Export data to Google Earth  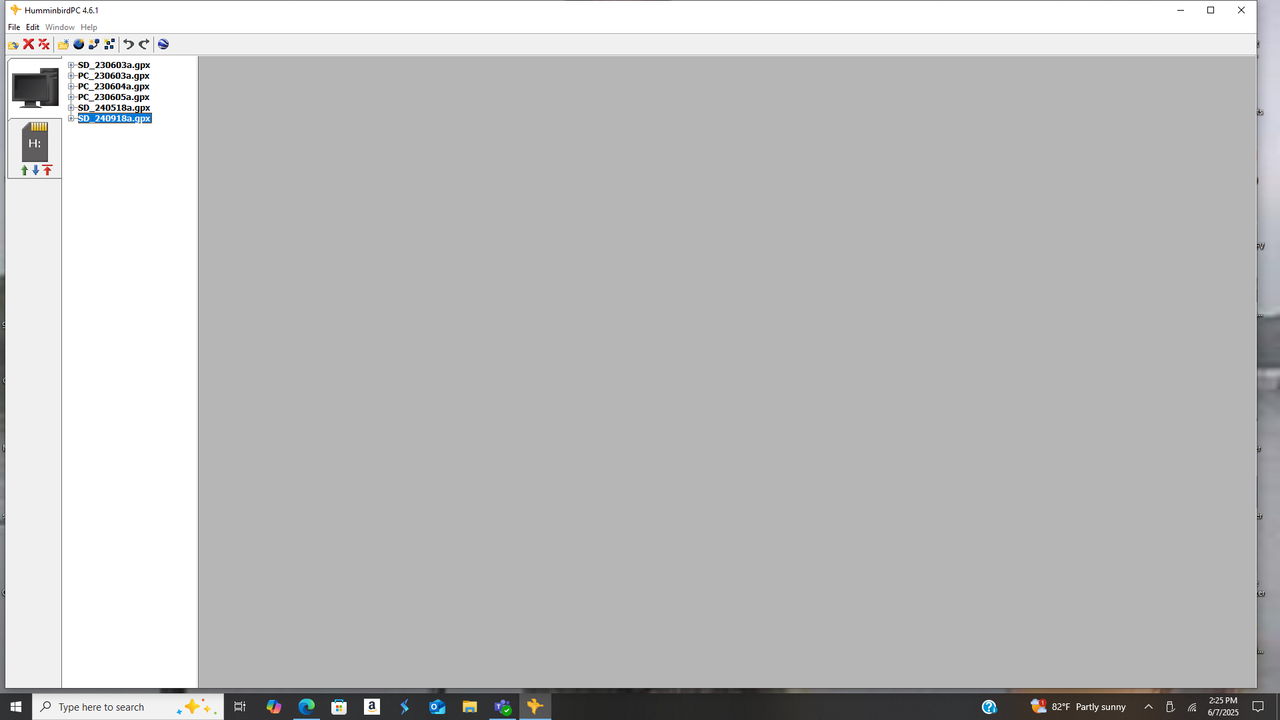162,44
